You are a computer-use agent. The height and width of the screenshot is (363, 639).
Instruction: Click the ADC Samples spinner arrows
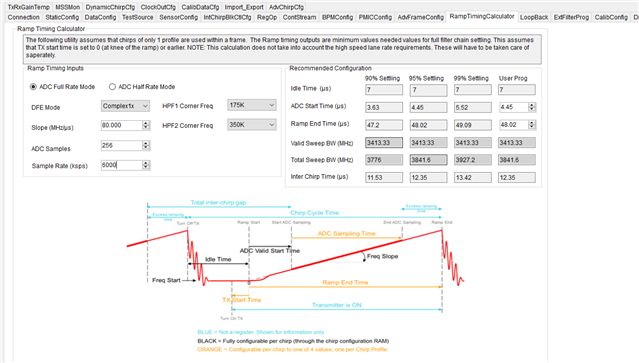tap(146, 145)
